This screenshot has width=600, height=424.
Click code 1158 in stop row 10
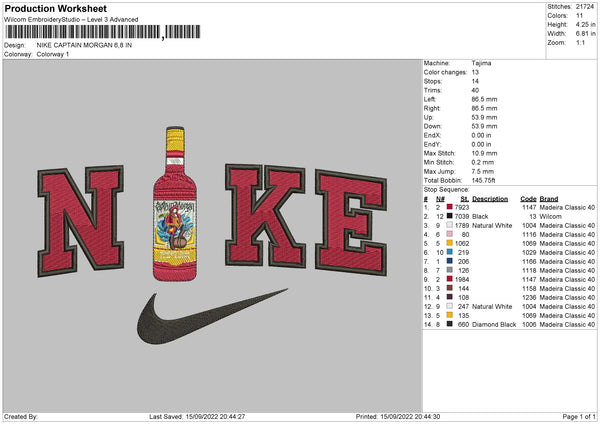pyautogui.click(x=529, y=289)
